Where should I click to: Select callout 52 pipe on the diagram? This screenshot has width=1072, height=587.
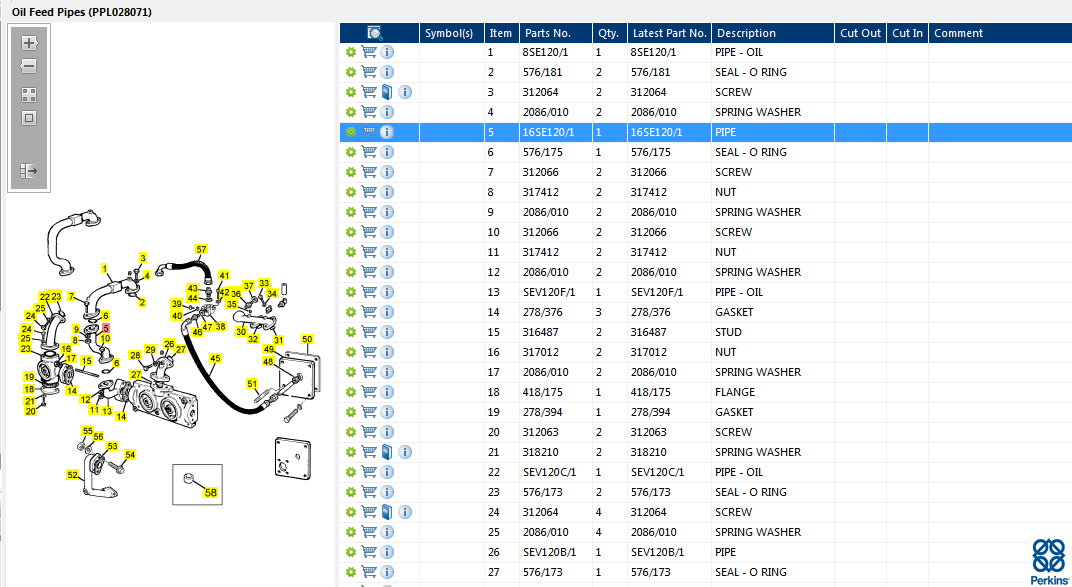tap(72, 474)
